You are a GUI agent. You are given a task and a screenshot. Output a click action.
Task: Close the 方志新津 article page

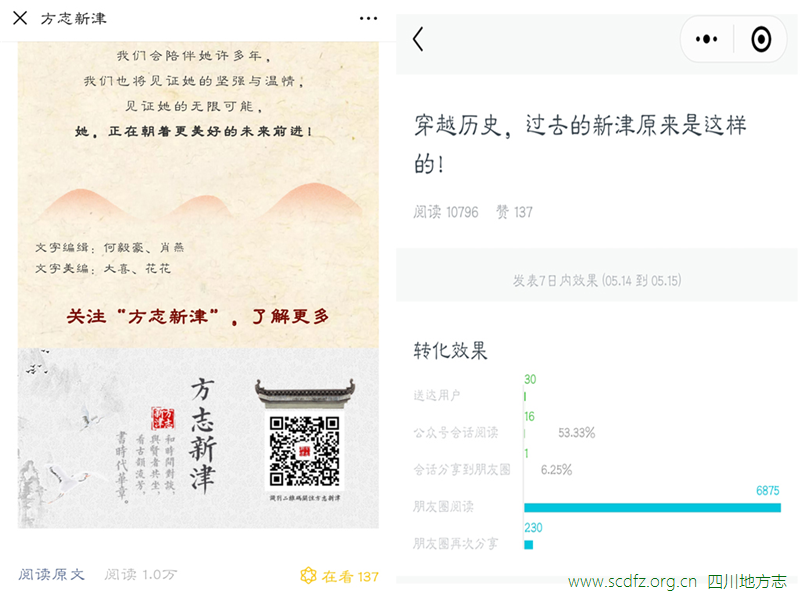(x=20, y=18)
